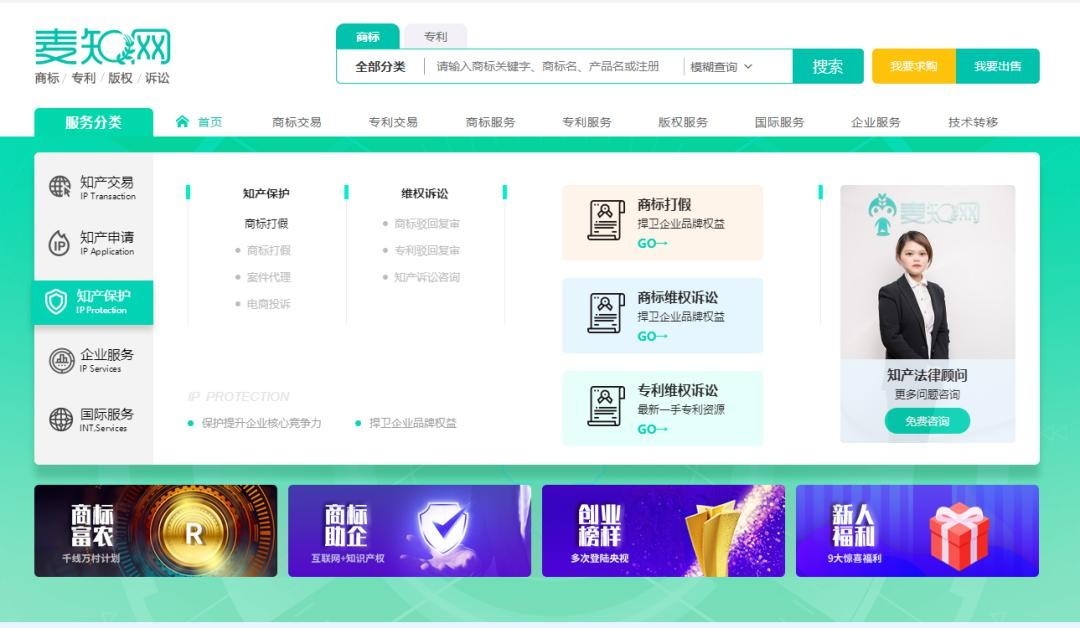Open the 商标助企 banner
Image resolution: width=1080 pixels, height=628 pixels.
click(x=410, y=531)
